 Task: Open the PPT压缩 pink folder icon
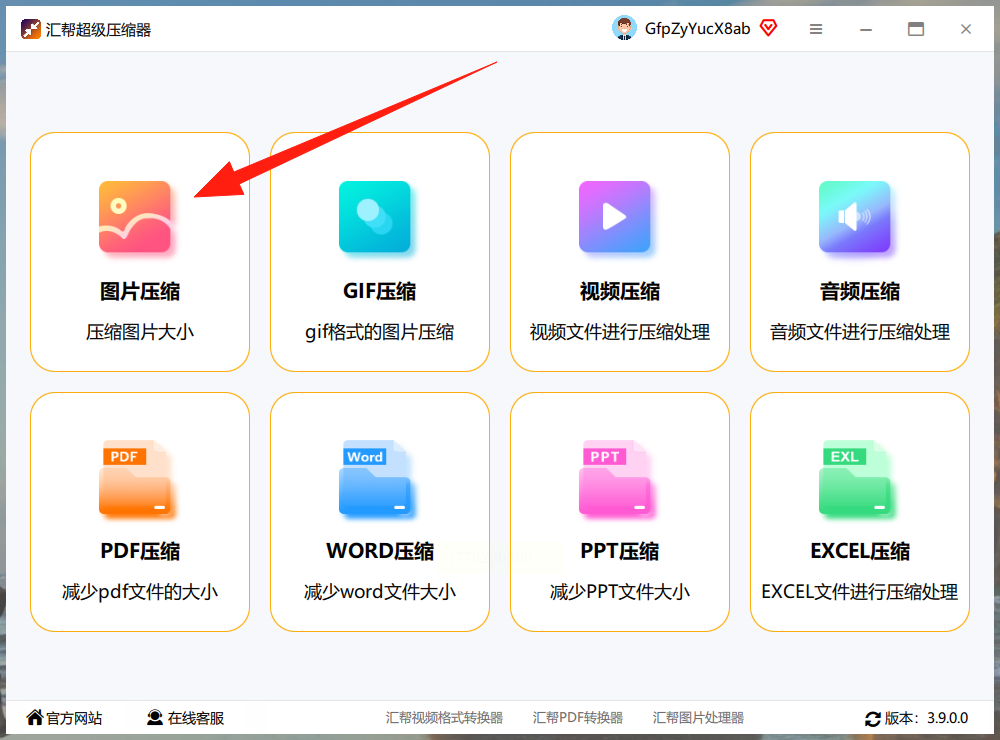[x=615, y=477]
